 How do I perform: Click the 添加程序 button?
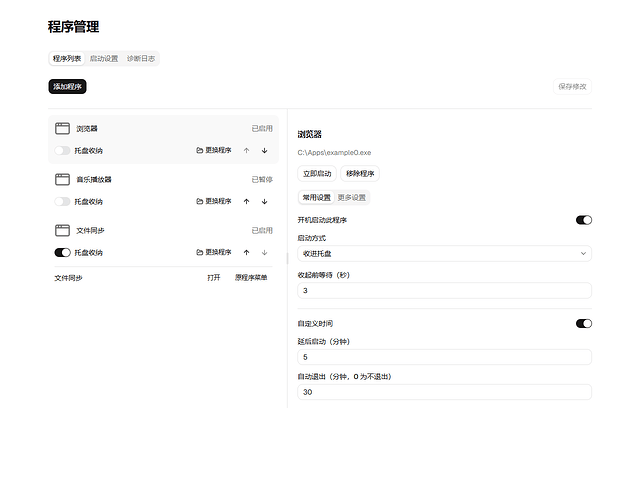pos(67,87)
